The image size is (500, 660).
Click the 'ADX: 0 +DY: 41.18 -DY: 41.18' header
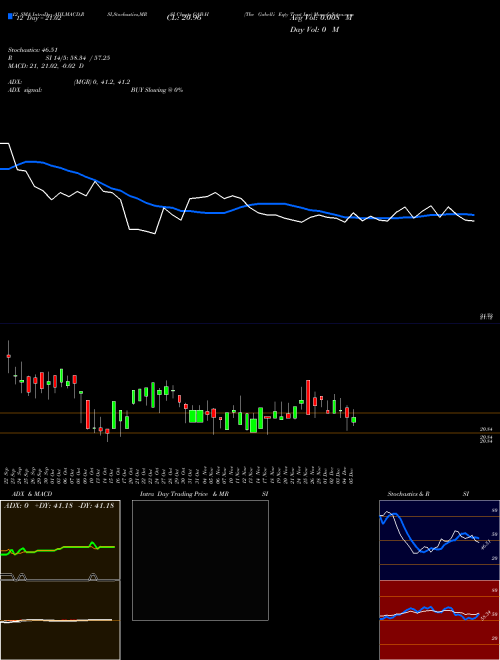point(59,506)
